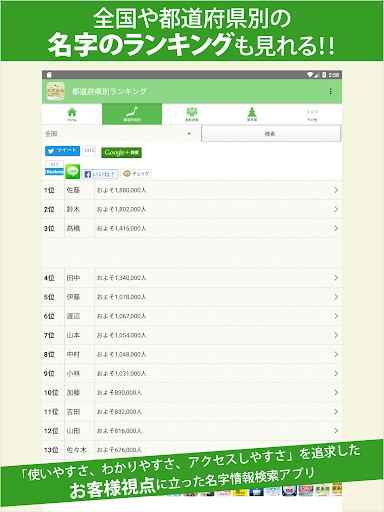Click およそ1,802,000人 population text
The height and width of the screenshot is (512, 384).
121,209
